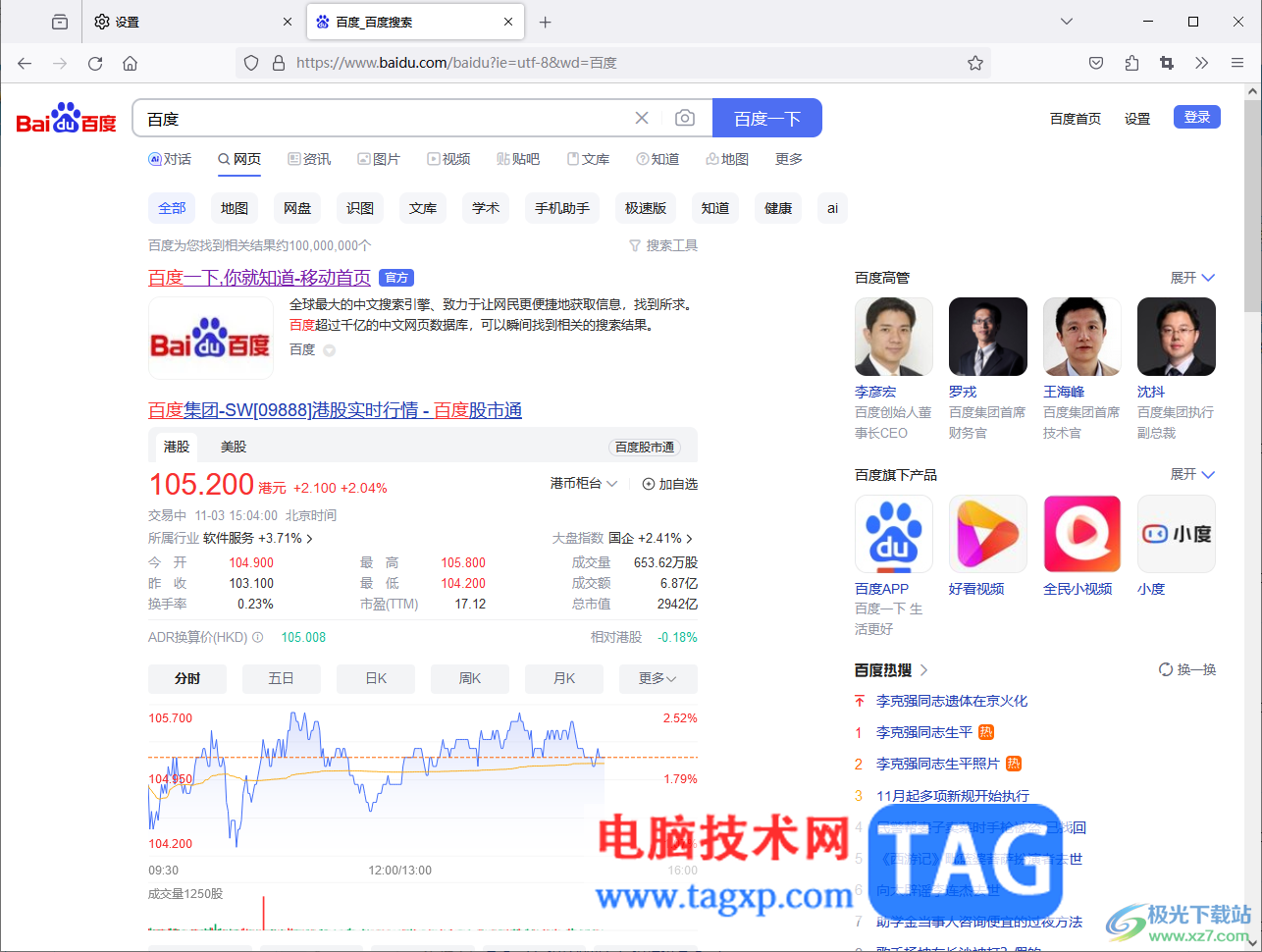Open 李彦宏 executive photo thumbnail

pyautogui.click(x=894, y=337)
